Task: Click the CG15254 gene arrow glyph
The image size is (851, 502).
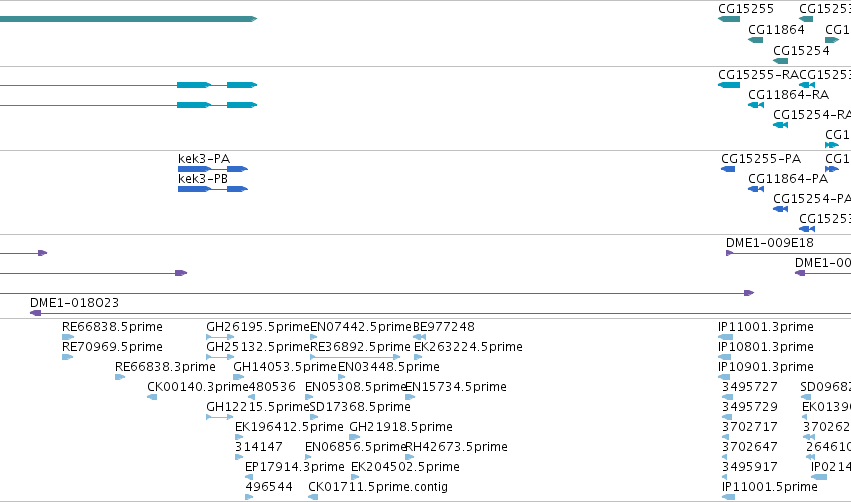Action: point(780,61)
